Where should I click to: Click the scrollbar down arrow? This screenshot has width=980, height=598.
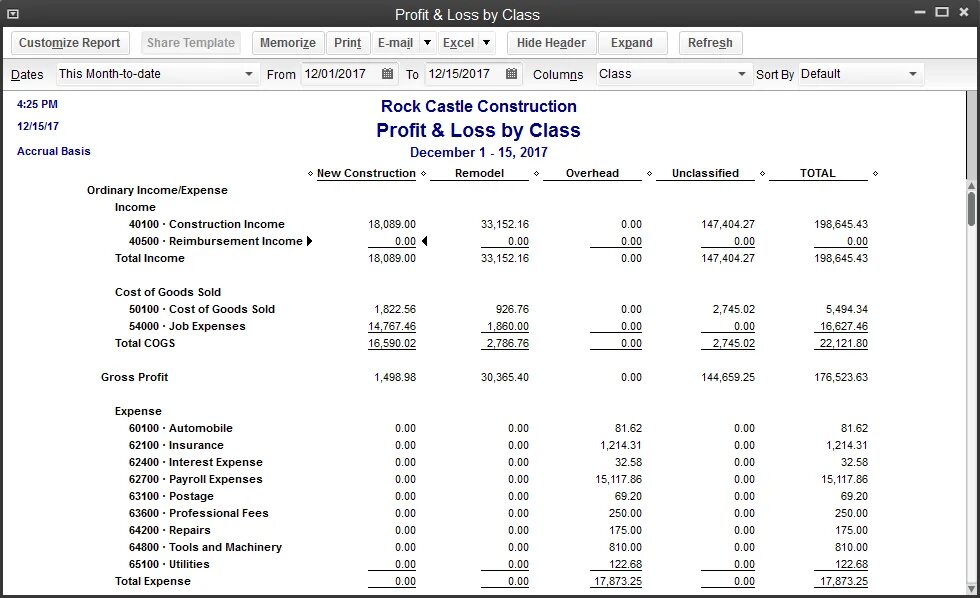pos(971,589)
